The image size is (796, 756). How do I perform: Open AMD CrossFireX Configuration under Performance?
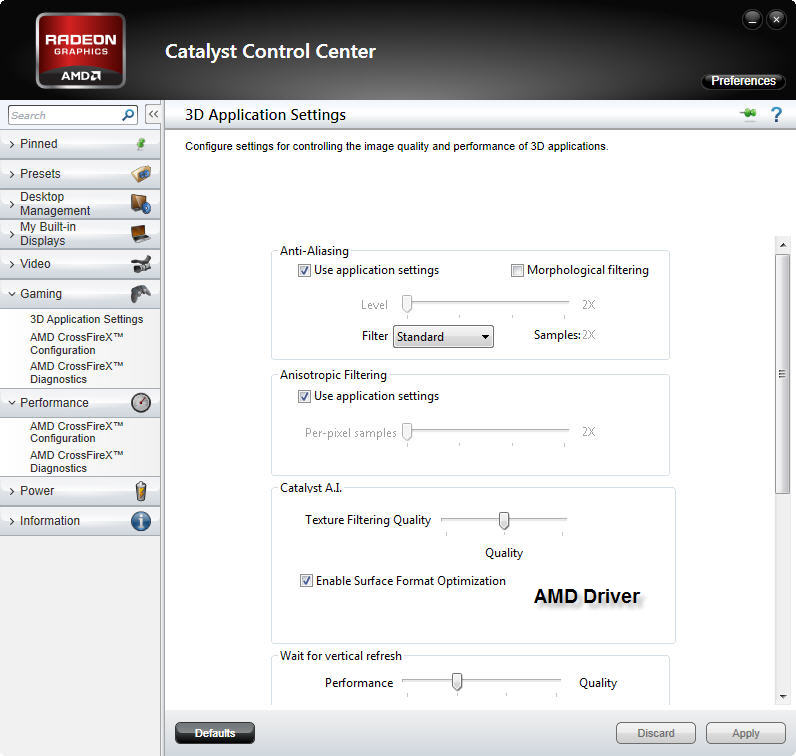[77, 432]
